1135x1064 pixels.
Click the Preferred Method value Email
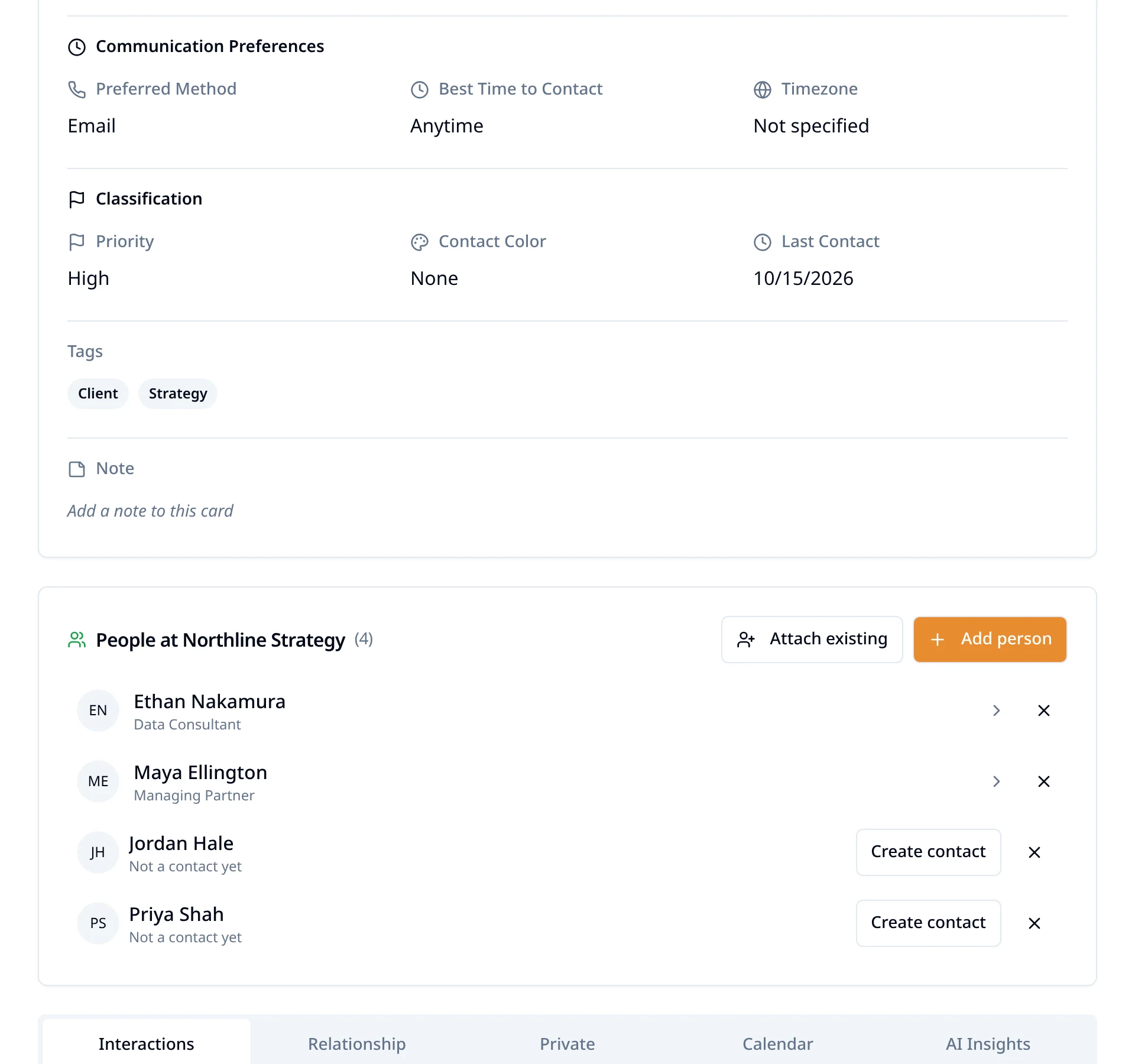(x=92, y=126)
